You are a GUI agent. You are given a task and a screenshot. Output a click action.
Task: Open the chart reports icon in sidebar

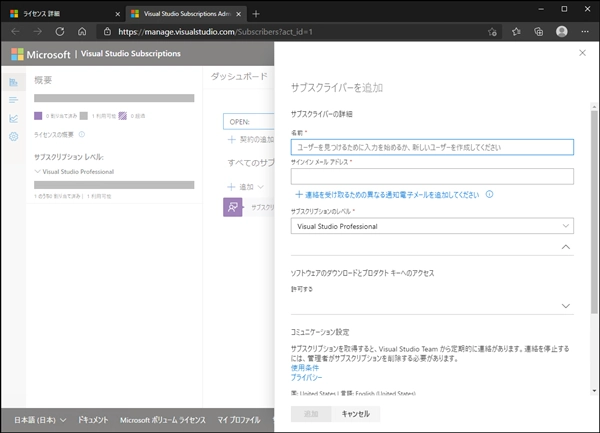tap(13, 119)
